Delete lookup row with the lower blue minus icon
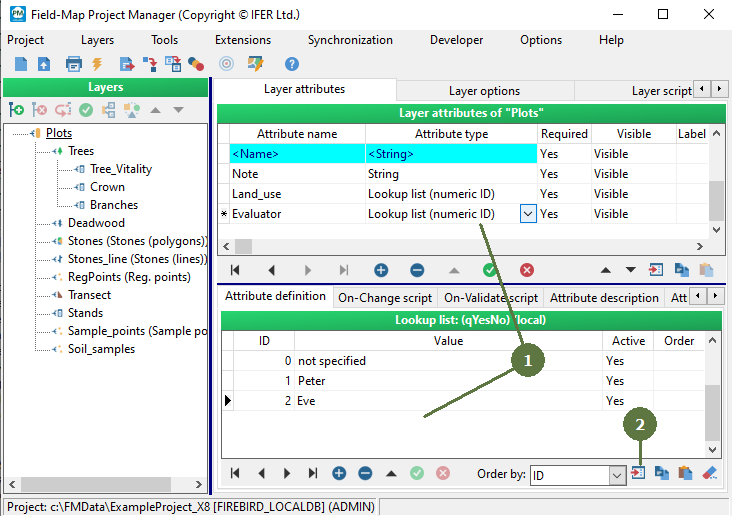Screen dimensions: 732x516 [x=365, y=473]
